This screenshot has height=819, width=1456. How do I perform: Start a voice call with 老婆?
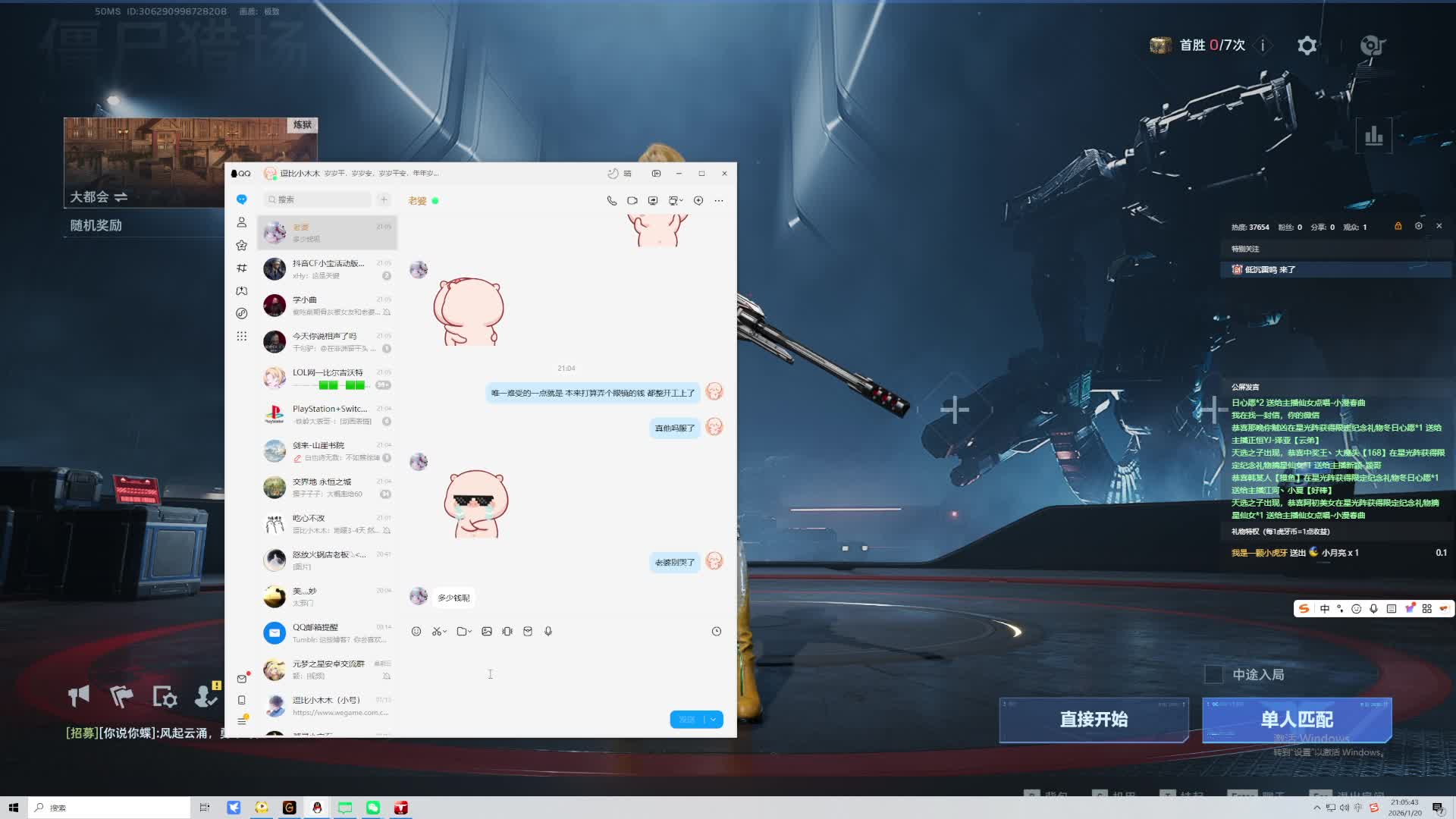[612, 201]
